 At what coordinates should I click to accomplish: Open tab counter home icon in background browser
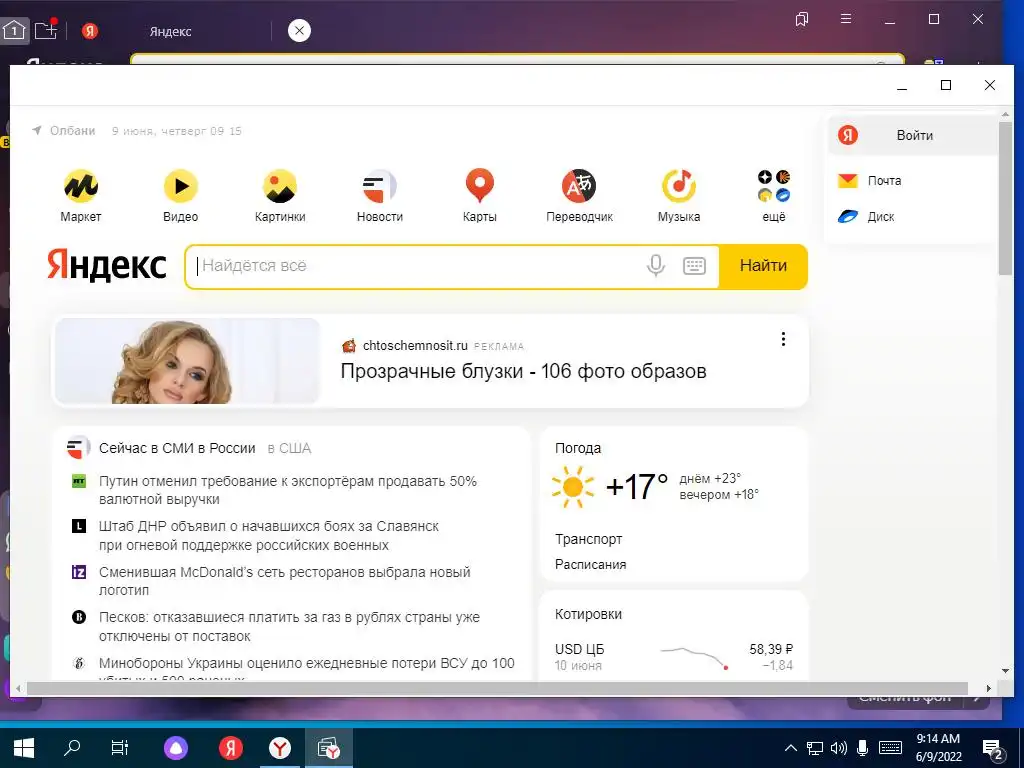tap(14, 30)
